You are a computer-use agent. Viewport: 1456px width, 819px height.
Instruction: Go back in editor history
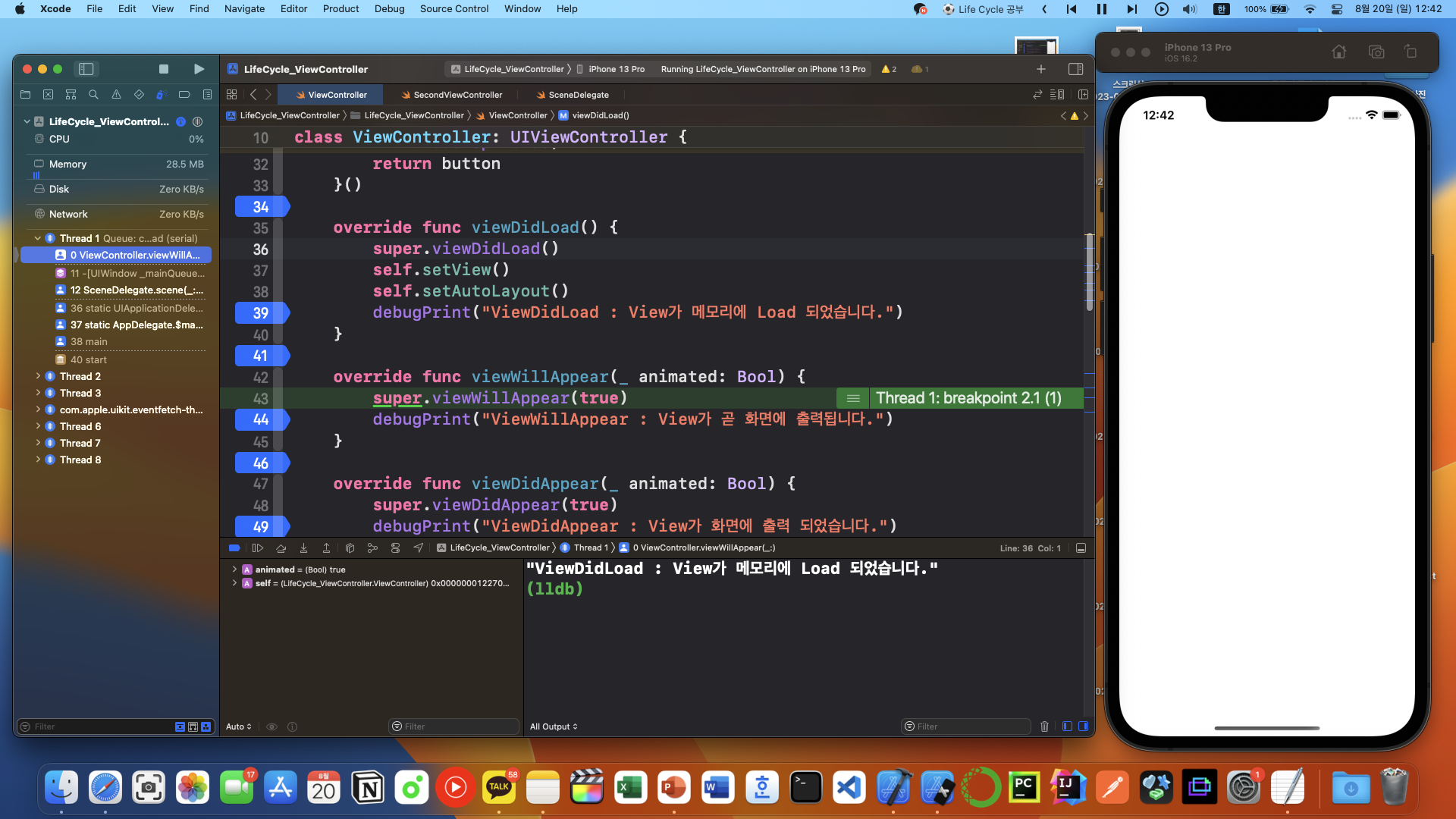(253, 95)
